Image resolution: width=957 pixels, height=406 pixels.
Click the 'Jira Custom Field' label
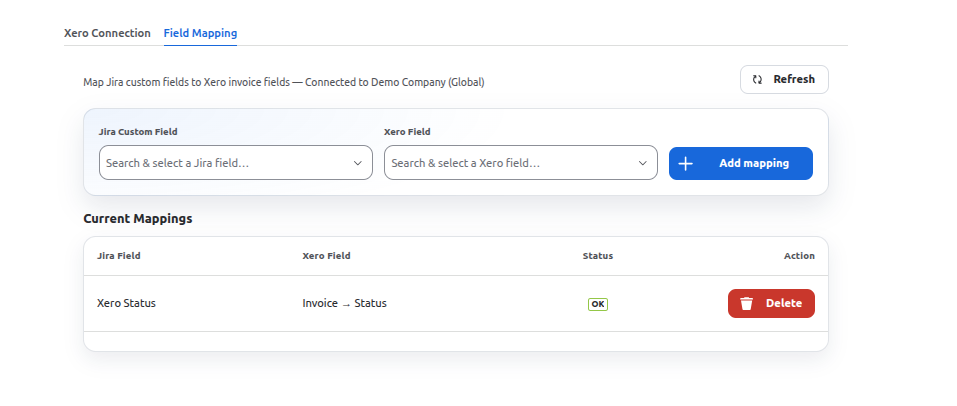point(138,132)
